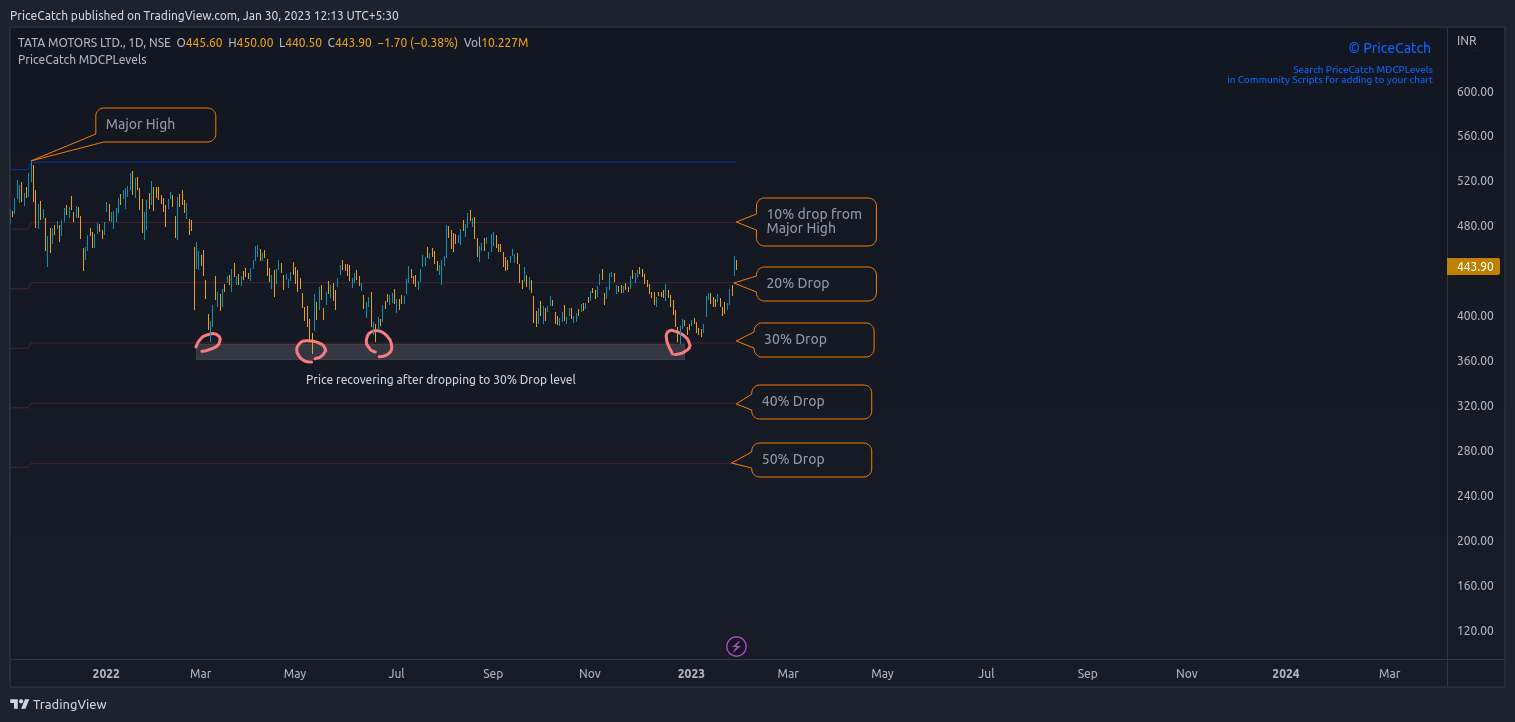Click the 600.00 price axis label

pyautogui.click(x=1475, y=91)
